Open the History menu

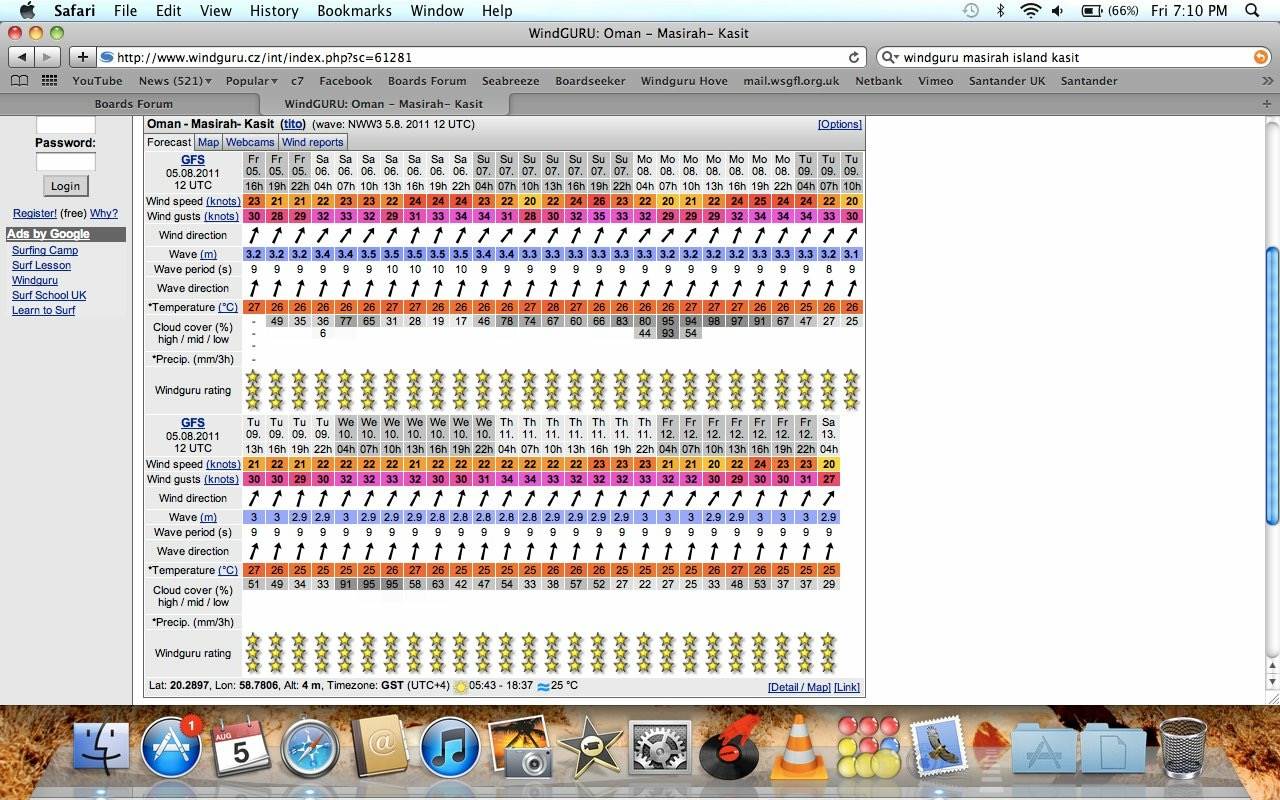coord(273,11)
